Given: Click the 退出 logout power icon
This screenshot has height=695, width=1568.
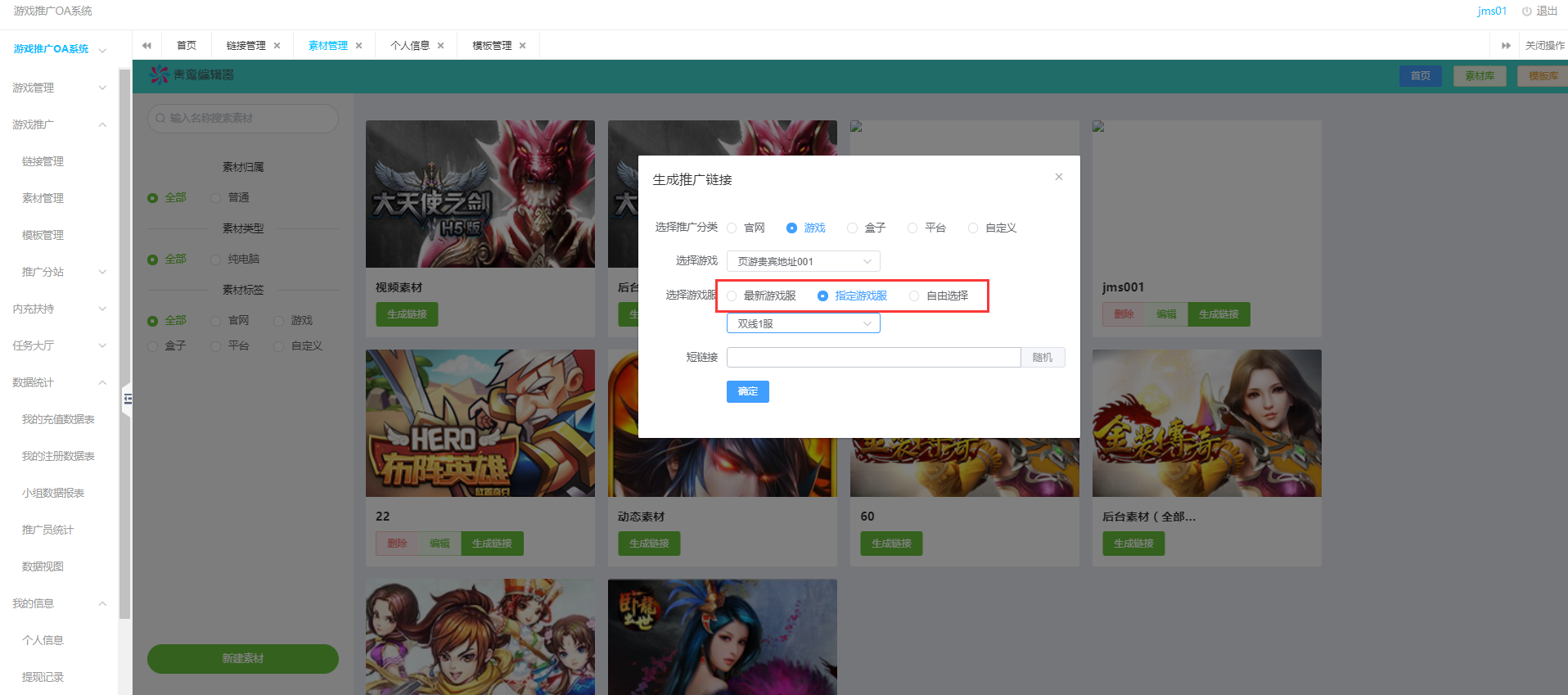Looking at the screenshot, I should pyautogui.click(x=1526, y=11).
